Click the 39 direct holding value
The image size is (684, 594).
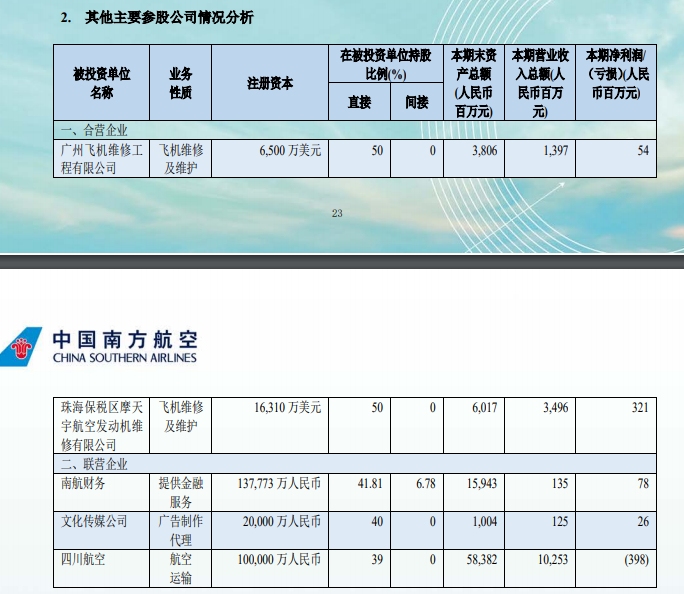[377, 559]
